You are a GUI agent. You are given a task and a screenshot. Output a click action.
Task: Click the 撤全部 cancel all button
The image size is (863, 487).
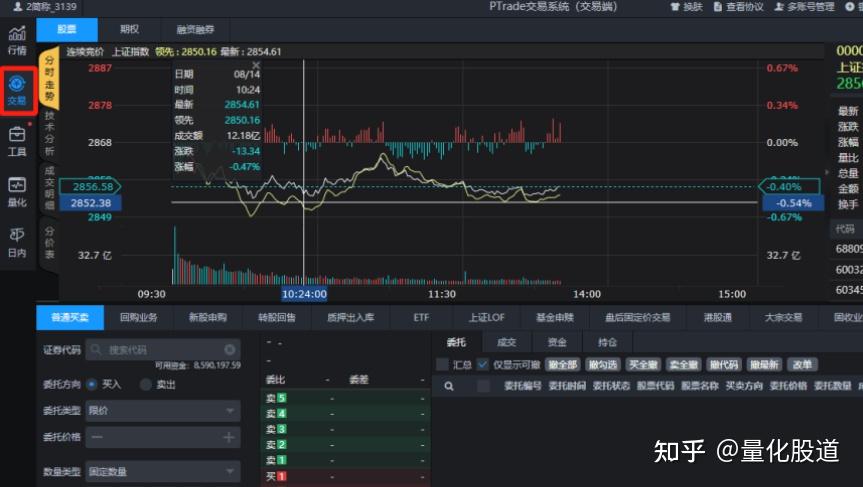[563, 364]
